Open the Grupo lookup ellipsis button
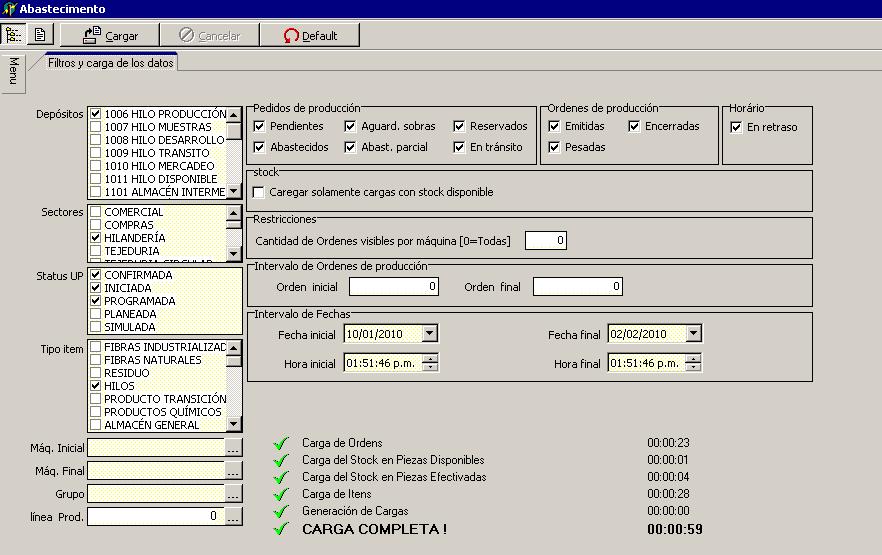This screenshot has width=882, height=555. pos(234,493)
